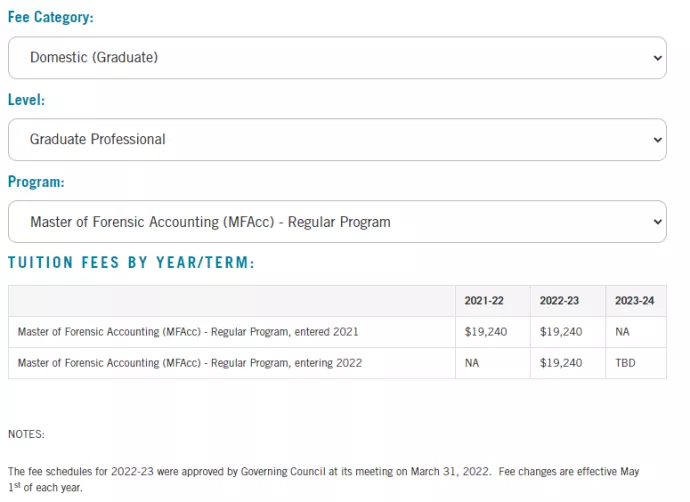Click the 'Fee Category:' label
The height and width of the screenshot is (502, 690).
pos(51,17)
